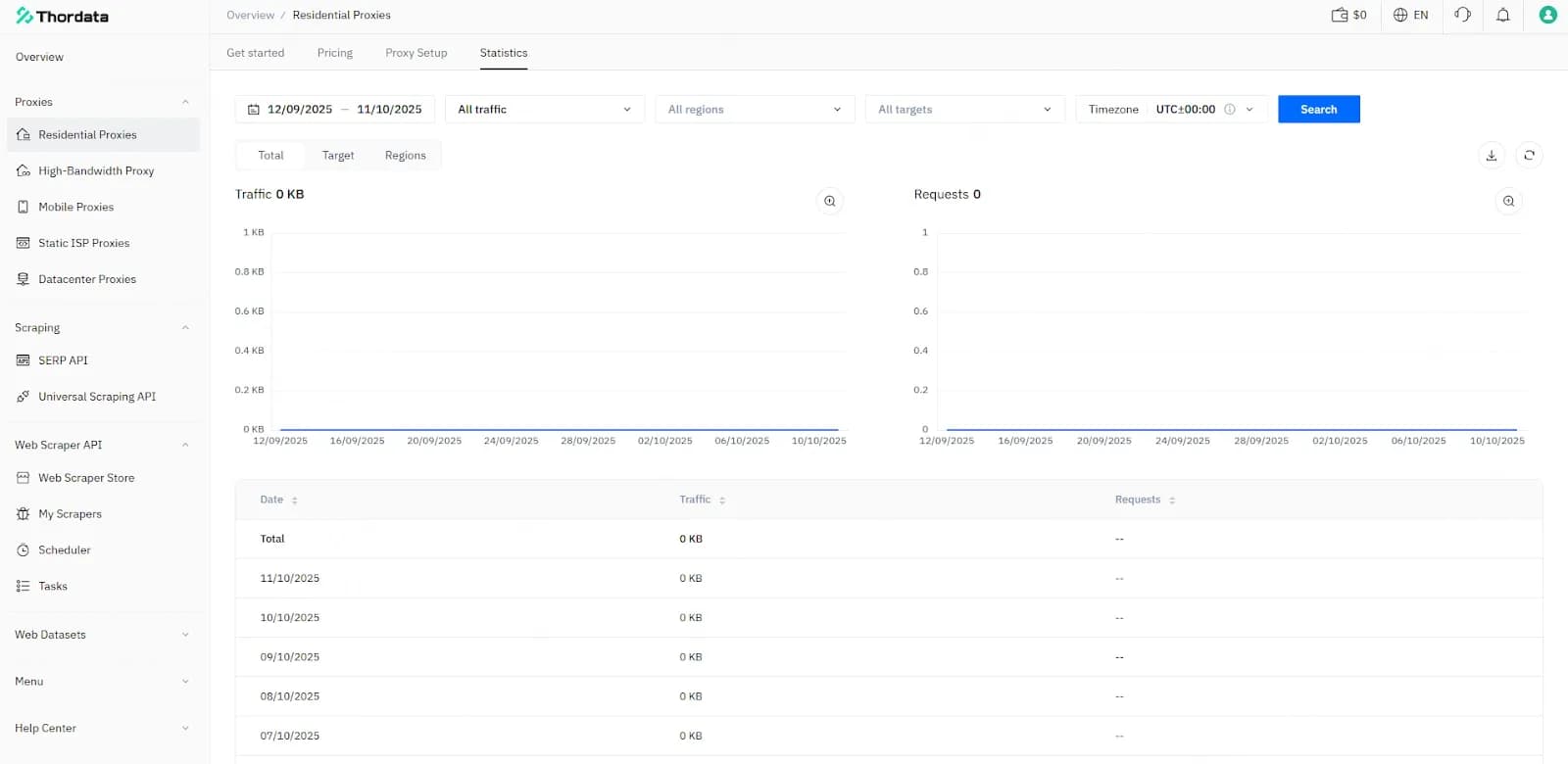Click the refresh statistics icon
The image size is (1568, 764).
[x=1529, y=156]
